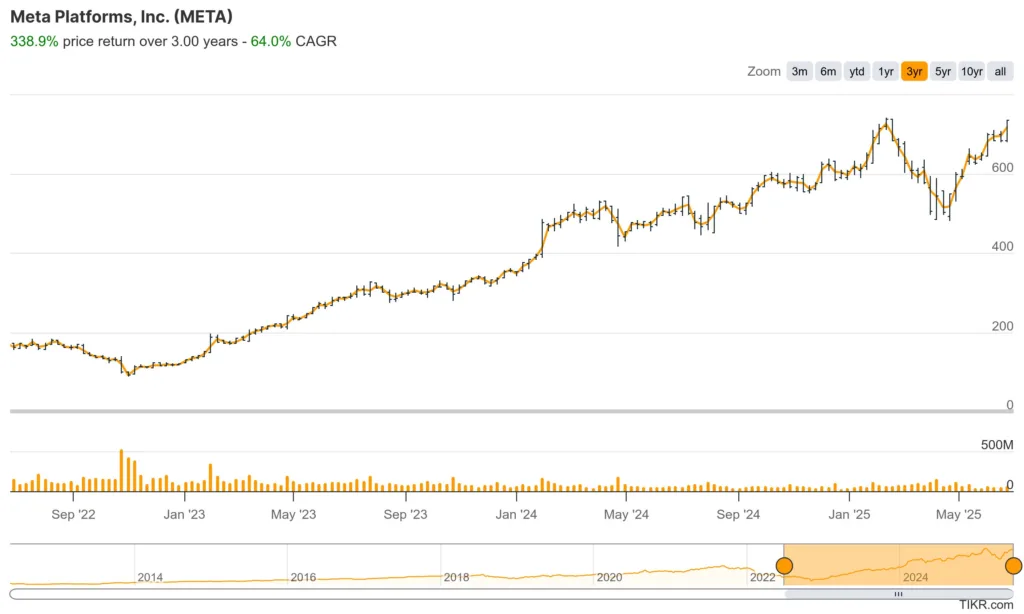Select the 1yr zoom range
Screen dimensions: 1024x614
click(886, 71)
